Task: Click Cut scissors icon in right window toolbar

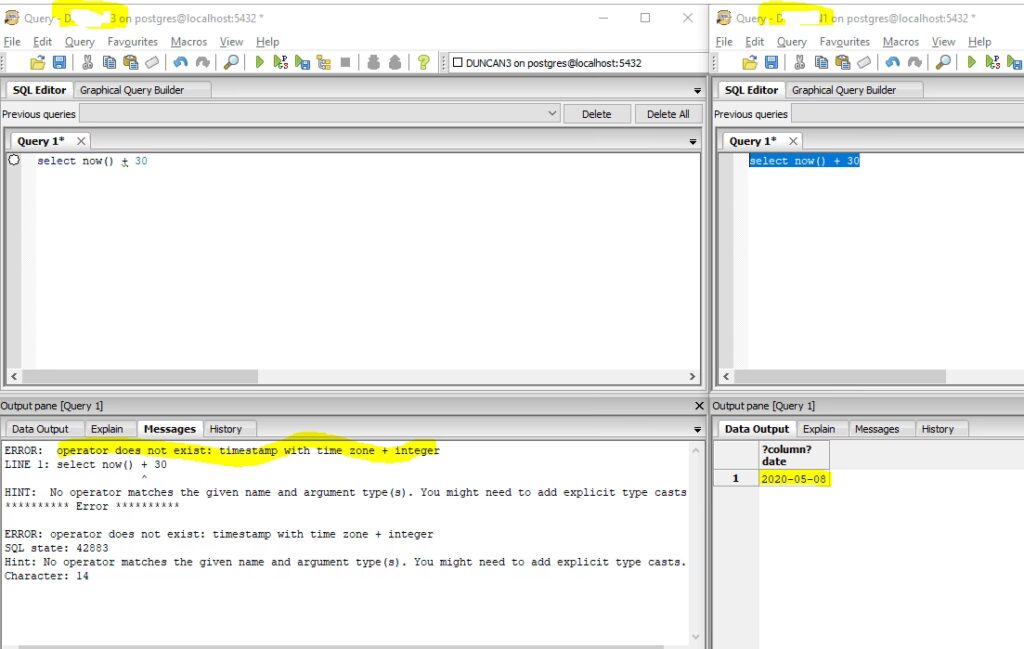Action: coord(799,63)
